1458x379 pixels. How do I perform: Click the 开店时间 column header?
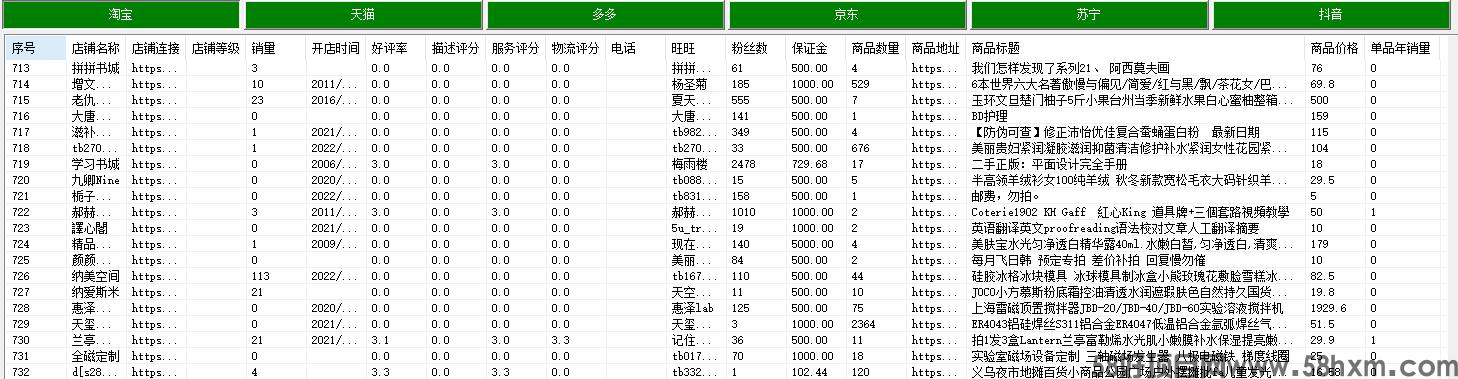point(336,48)
